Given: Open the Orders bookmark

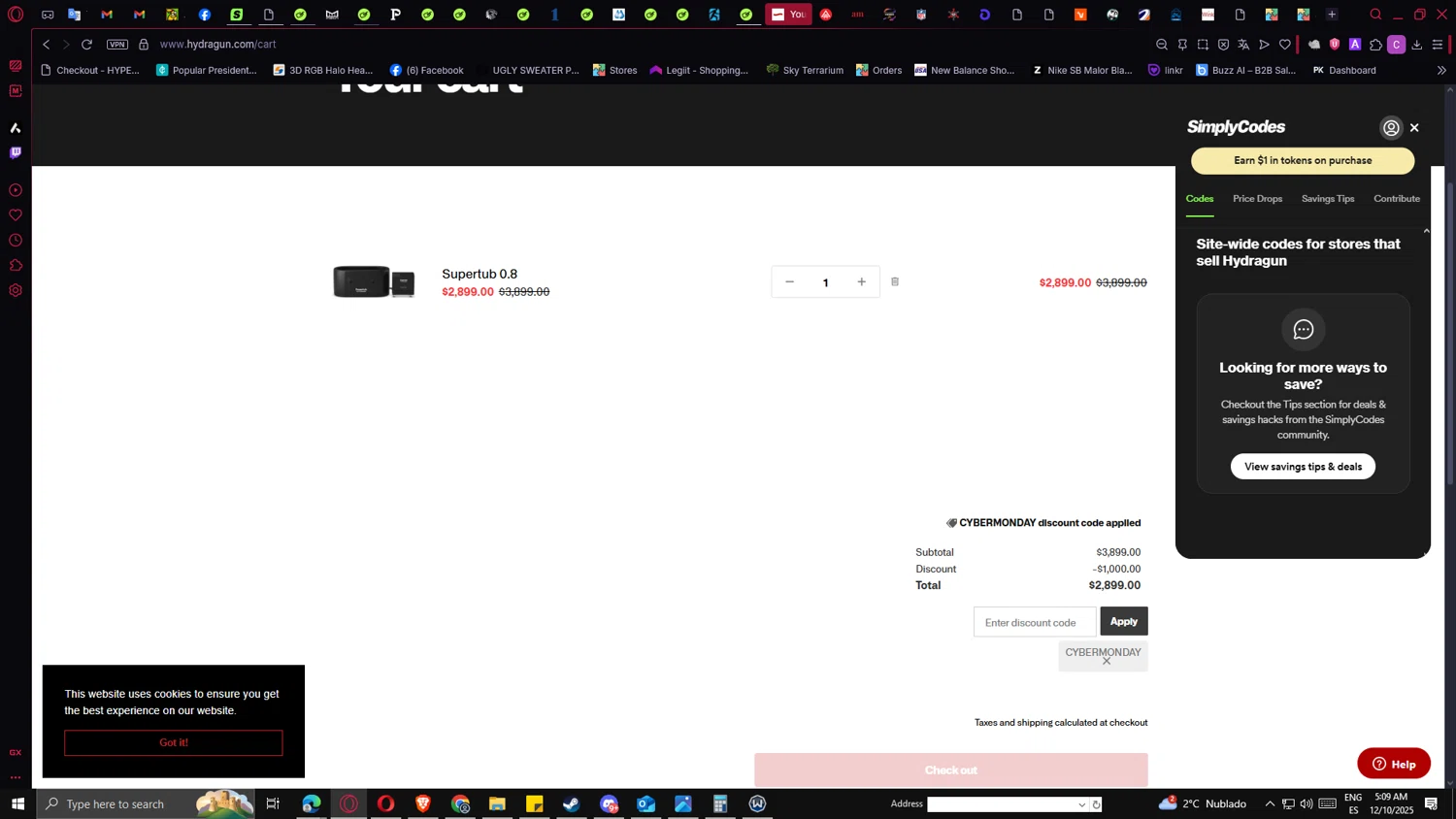Looking at the screenshot, I should pos(878,70).
